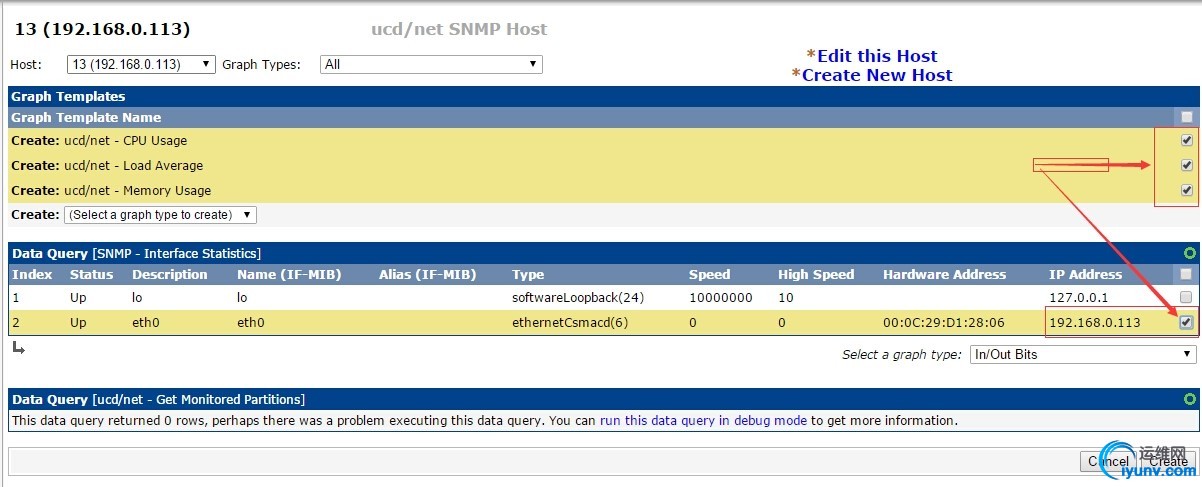Viewport: 1202px width, 487px height.
Task: Reload the SNMP Interface Statistics data query
Action: coord(1189,253)
